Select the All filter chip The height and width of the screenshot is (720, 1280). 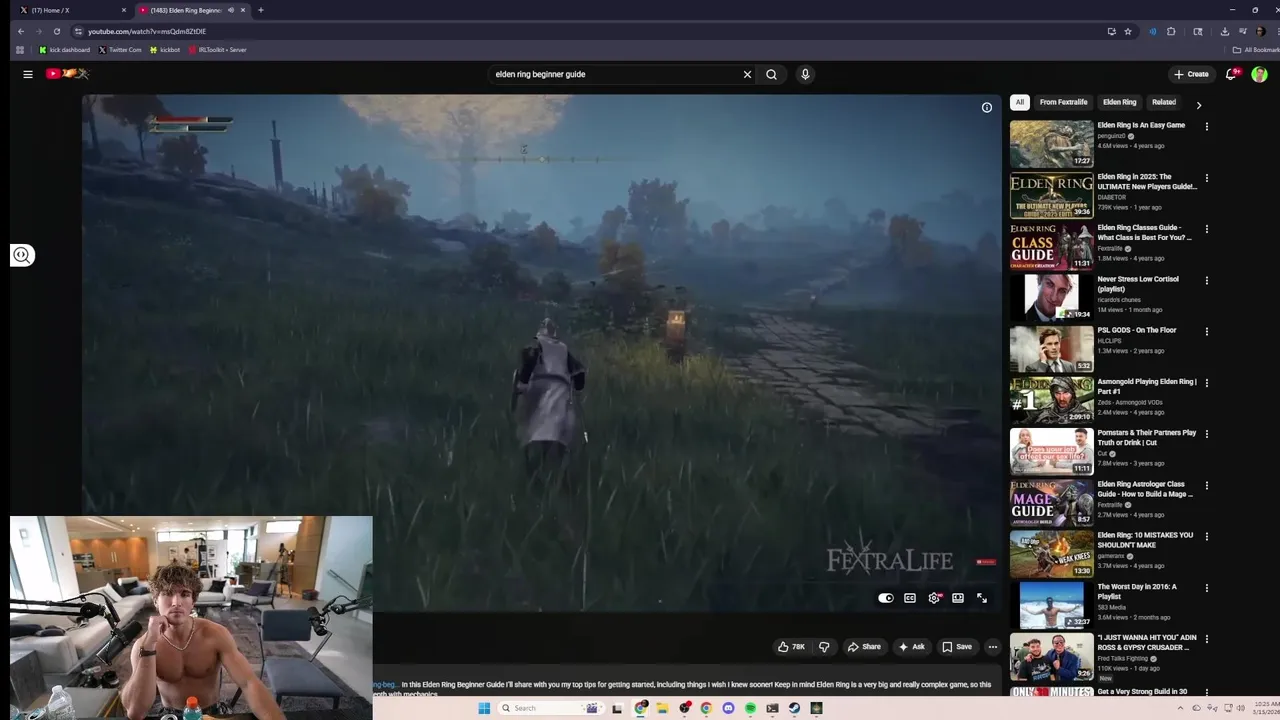coord(1019,102)
